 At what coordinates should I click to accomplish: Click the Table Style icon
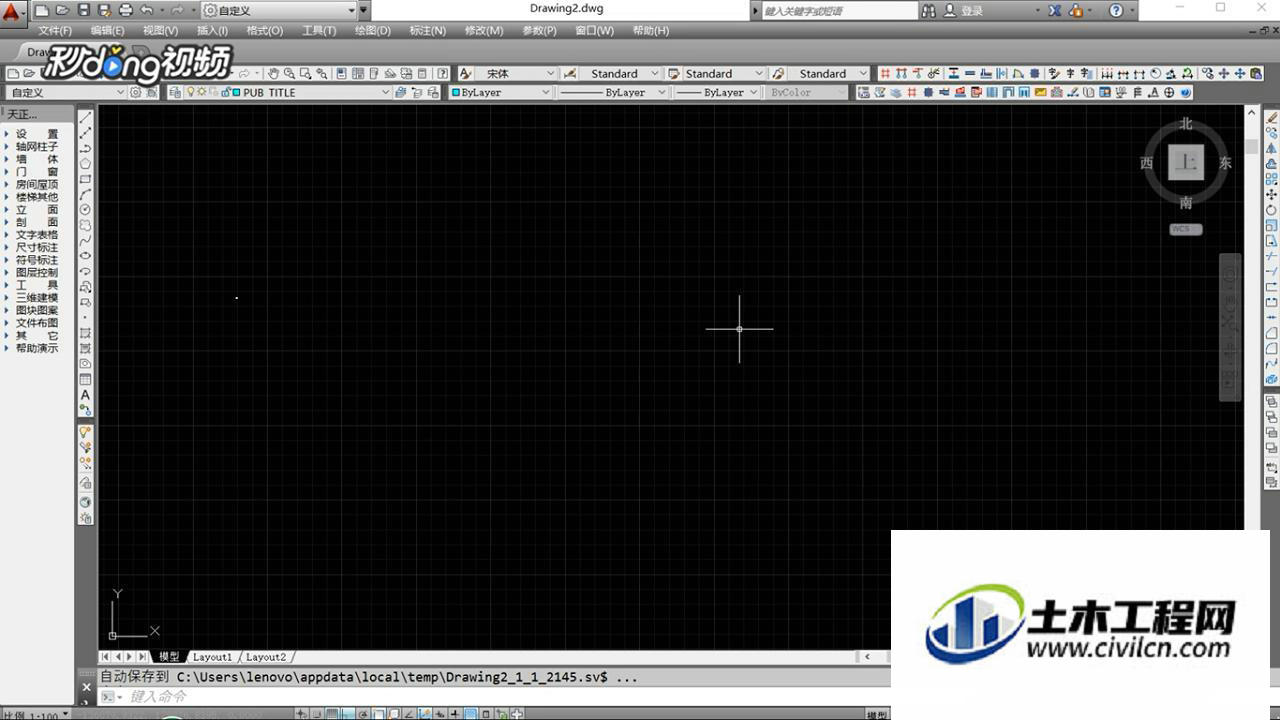[674, 73]
